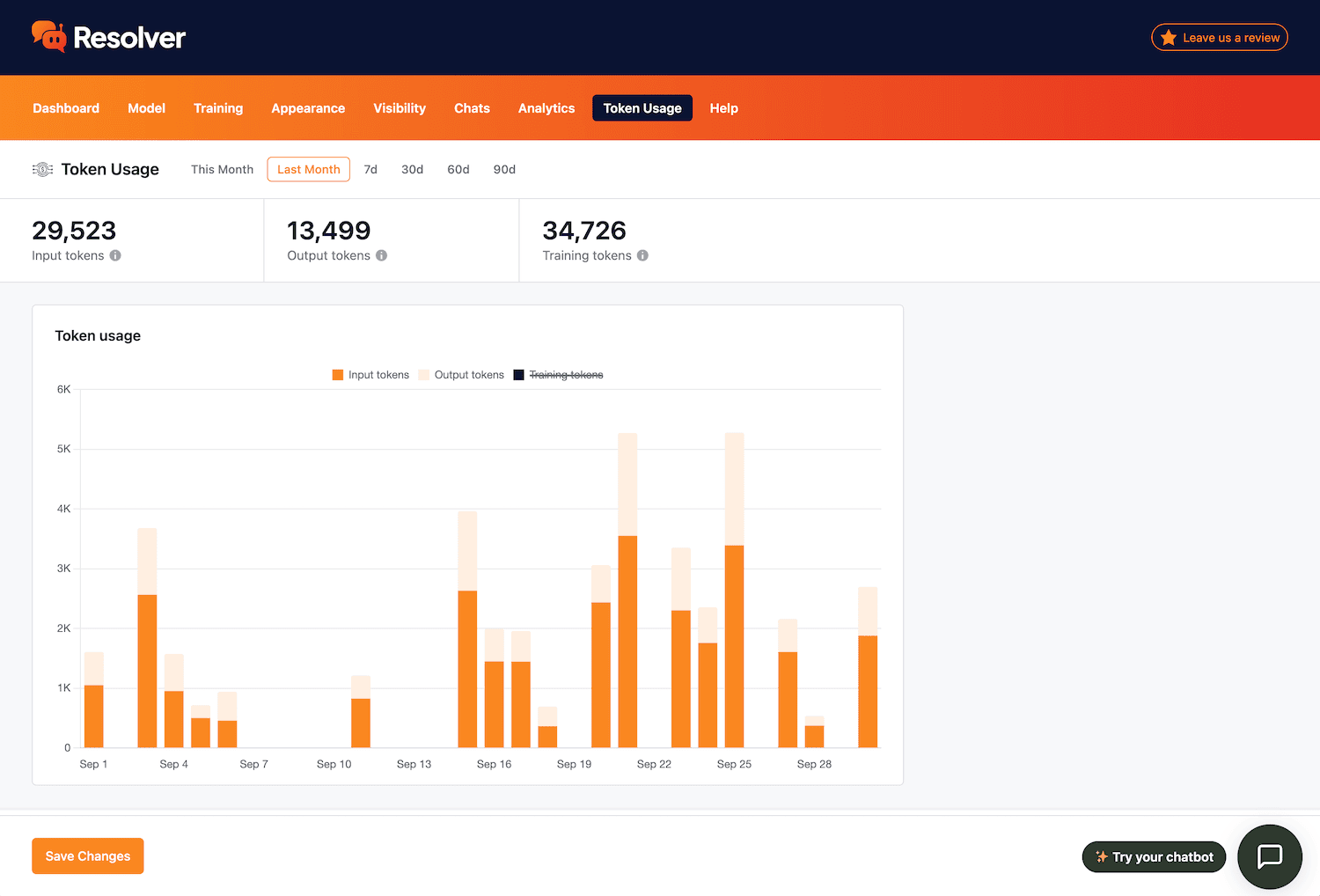Click the Sep 16 axis label
Viewport: 1320px width, 896px height.
(494, 764)
